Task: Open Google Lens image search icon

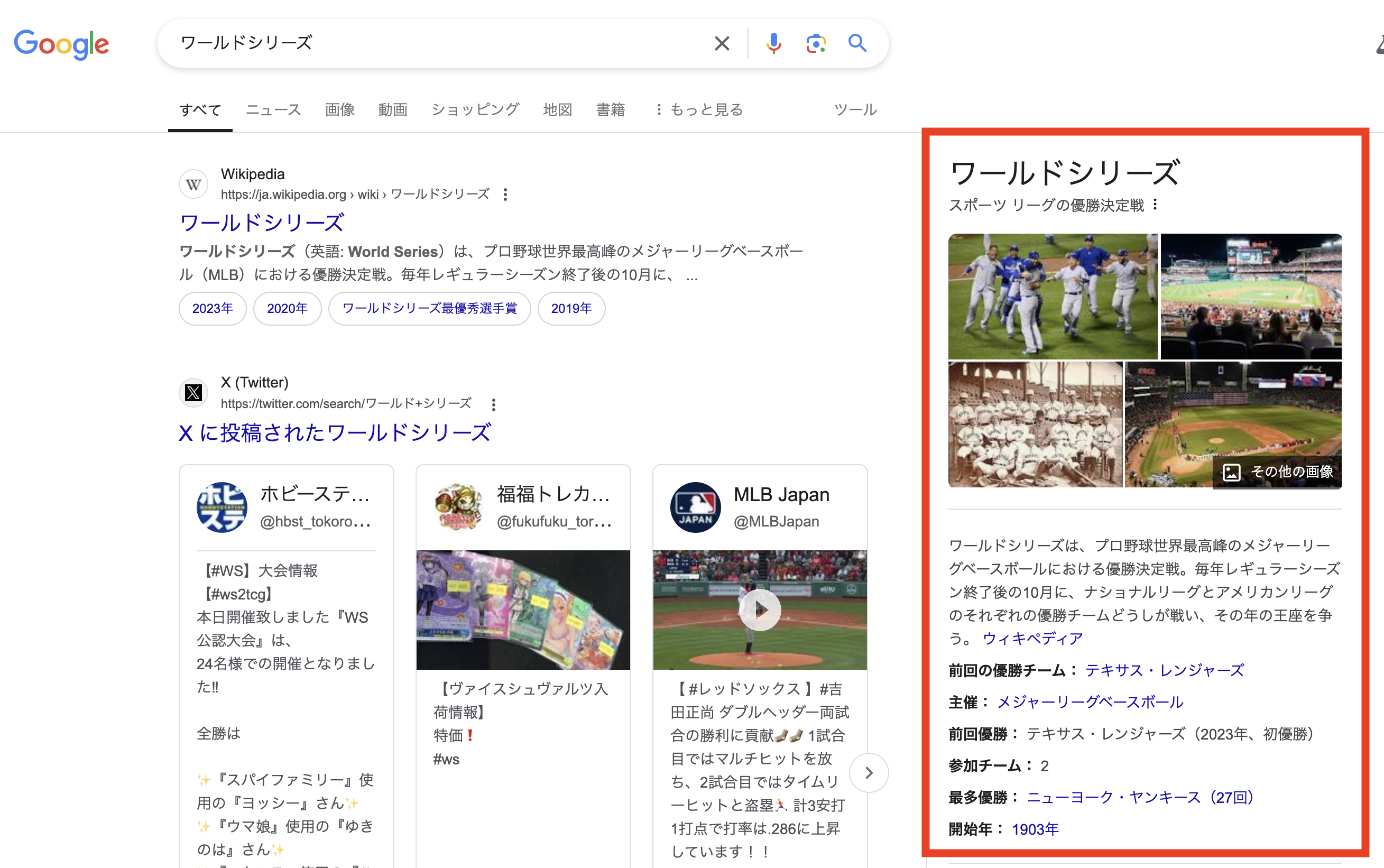Action: [x=815, y=43]
